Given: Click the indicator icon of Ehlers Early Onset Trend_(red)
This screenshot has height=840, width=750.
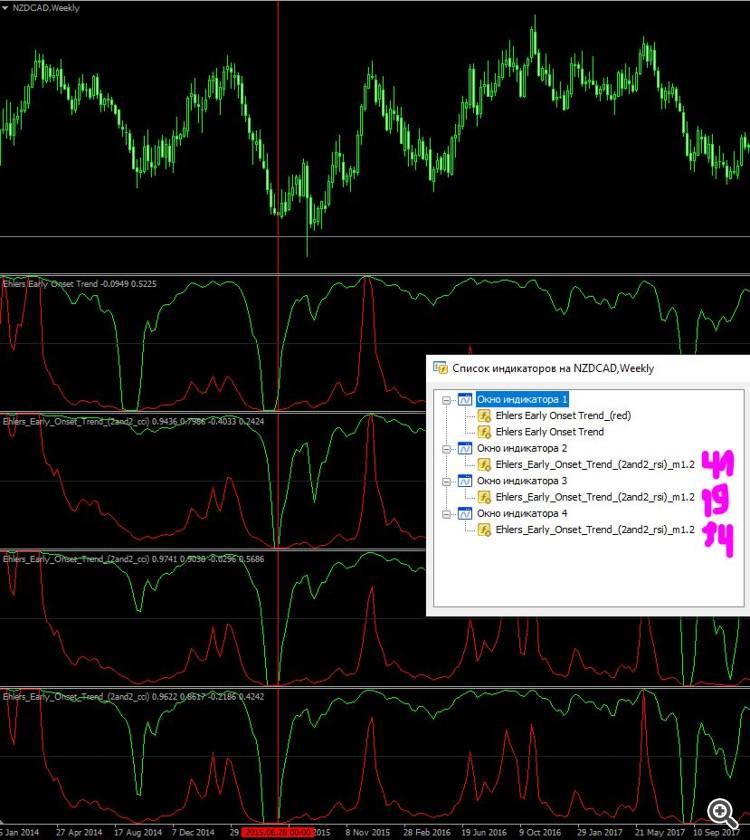Looking at the screenshot, I should pos(484,416).
